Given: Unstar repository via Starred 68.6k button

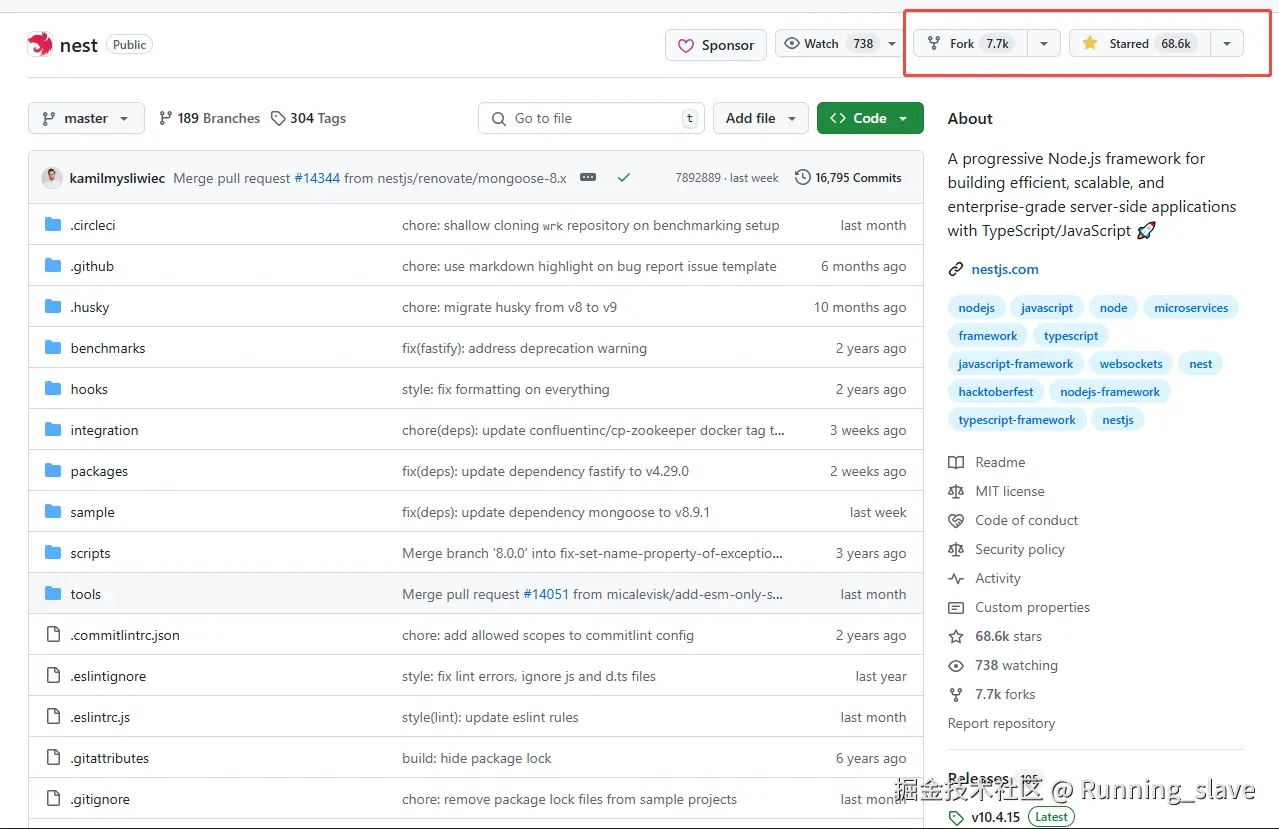Looking at the screenshot, I should point(1140,43).
